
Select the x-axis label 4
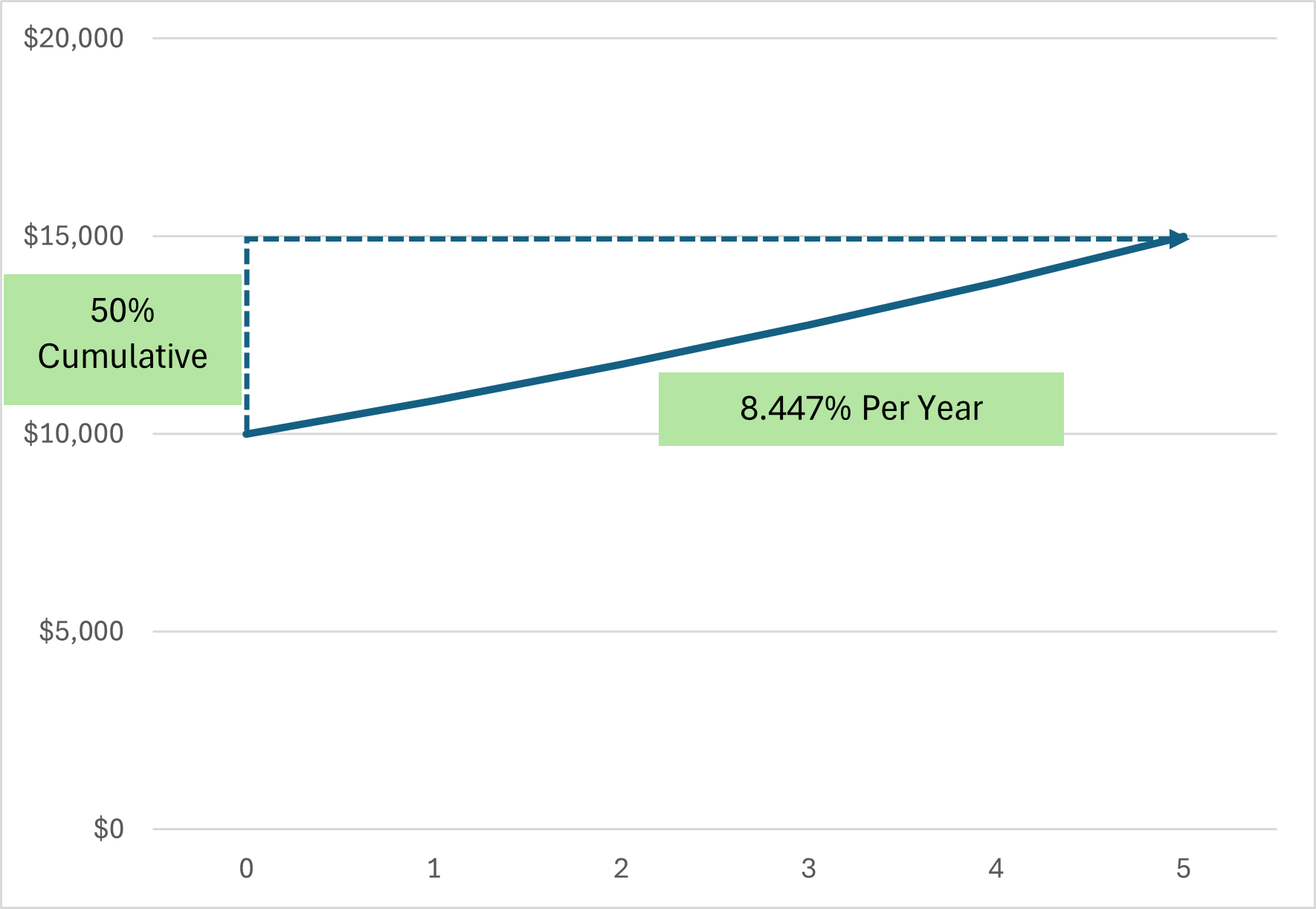pos(996,868)
